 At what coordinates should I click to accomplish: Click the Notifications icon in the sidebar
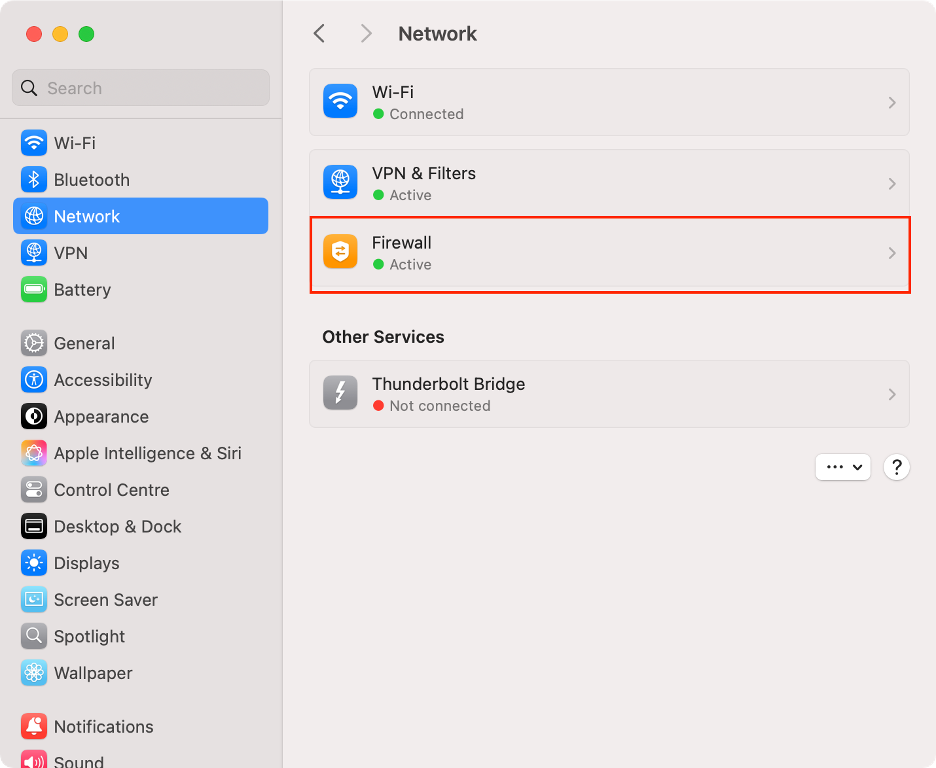32,726
